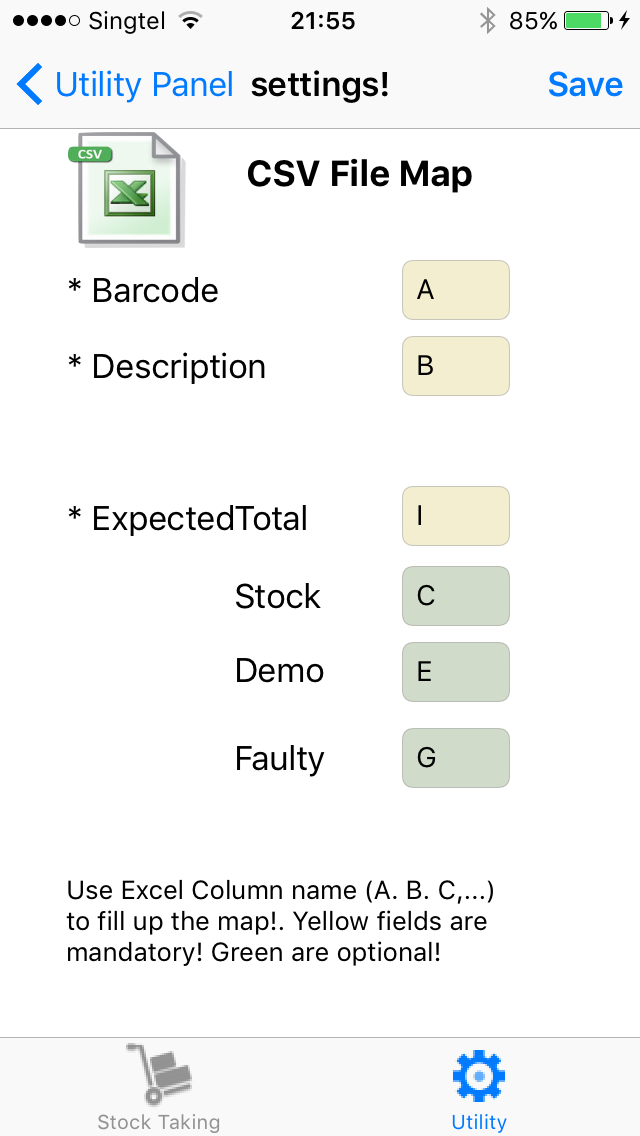Tap the Utility gear icon
Image resolution: width=640 pixels, height=1136 pixels.
pos(479,1076)
